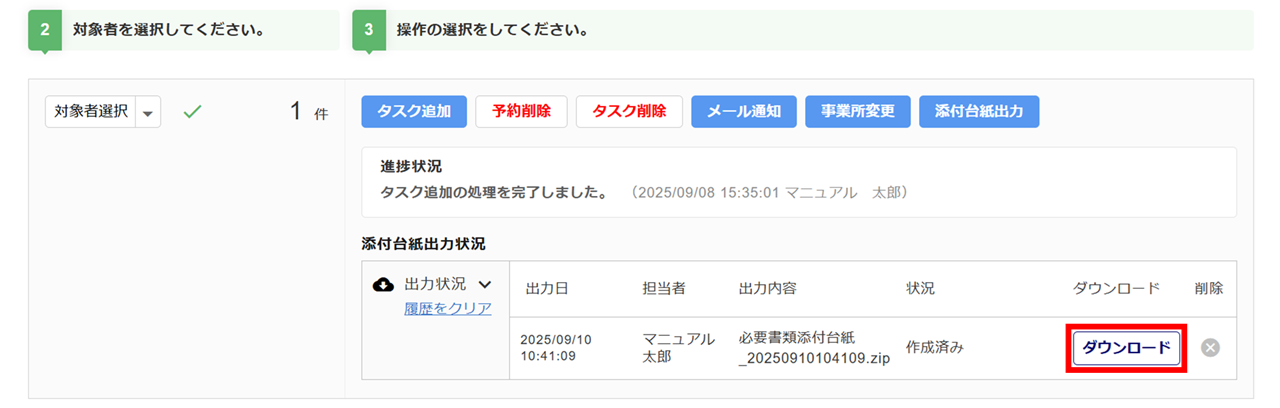Click the green step 3 number badge
The height and width of the screenshot is (408, 1280).
tap(368, 30)
